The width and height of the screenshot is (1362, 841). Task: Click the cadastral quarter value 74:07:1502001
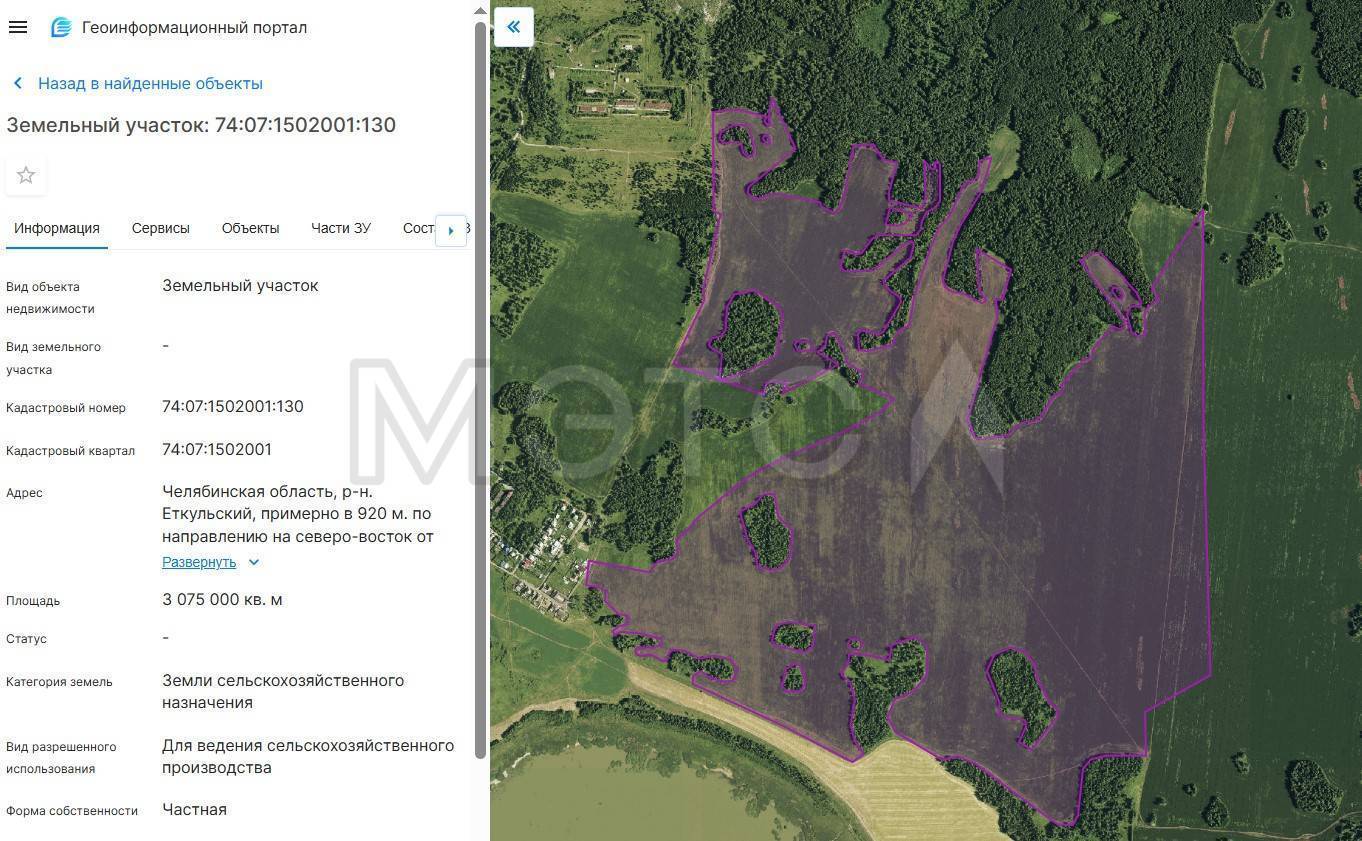[216, 449]
